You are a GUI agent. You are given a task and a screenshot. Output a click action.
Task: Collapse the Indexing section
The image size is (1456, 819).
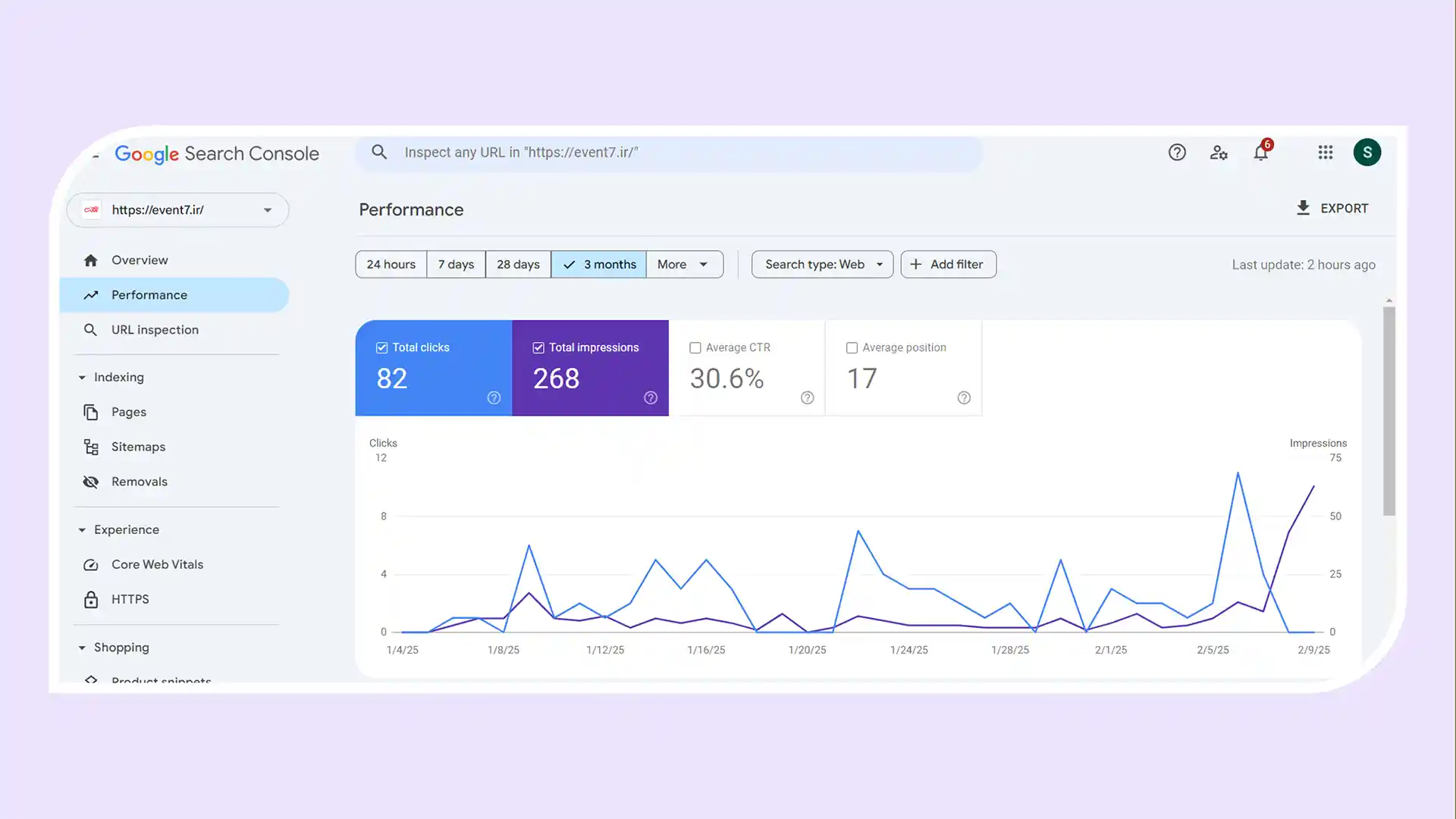pos(82,377)
